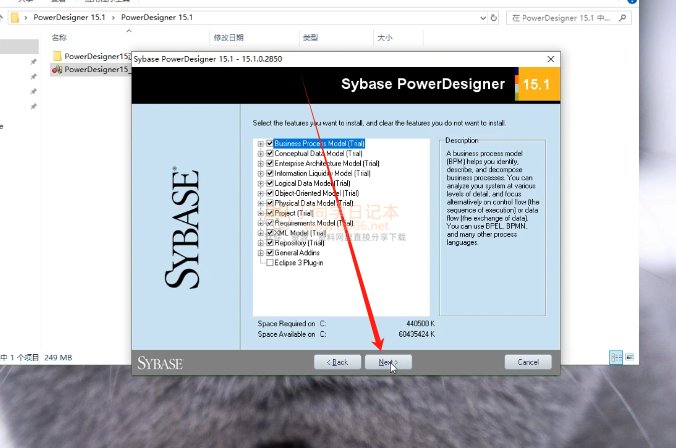Click the folder icon in the address bar
Viewport: 676px width, 448px height.
(x=13, y=17)
